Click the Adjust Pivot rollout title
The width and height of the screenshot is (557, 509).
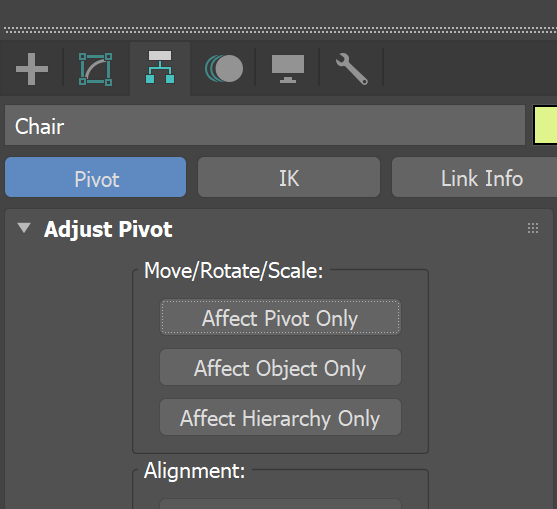click(108, 229)
